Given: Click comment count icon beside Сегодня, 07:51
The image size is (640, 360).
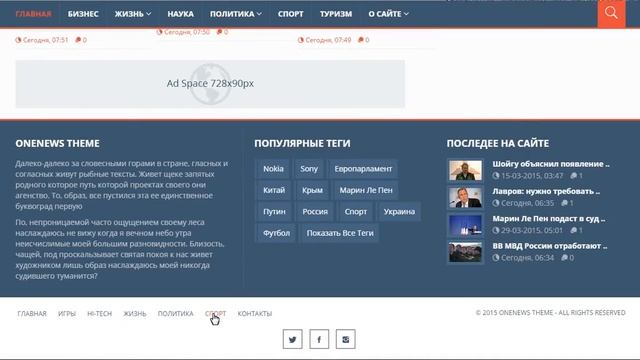Looking at the screenshot, I should click(78, 40).
